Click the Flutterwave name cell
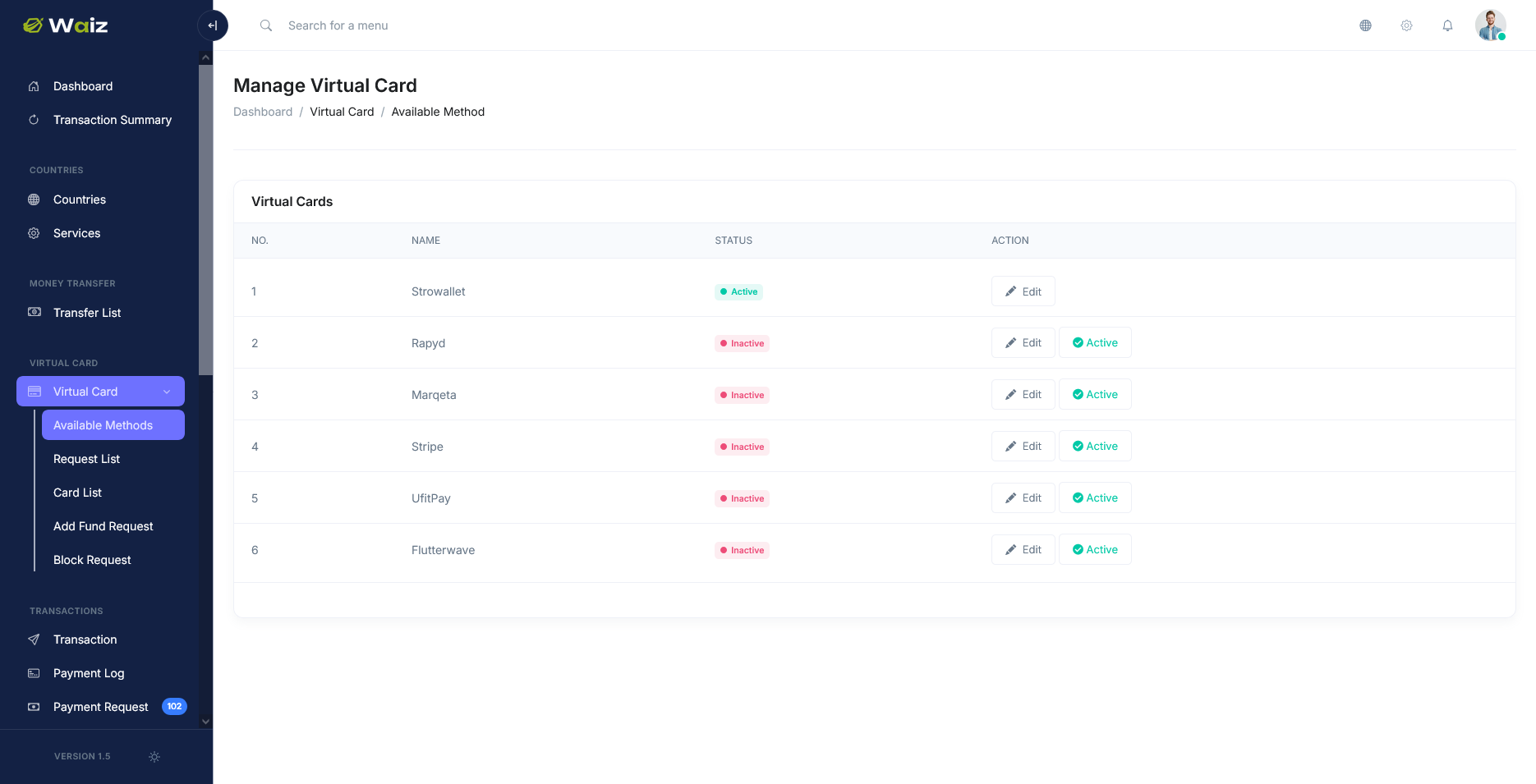1536x784 pixels. tap(443, 550)
